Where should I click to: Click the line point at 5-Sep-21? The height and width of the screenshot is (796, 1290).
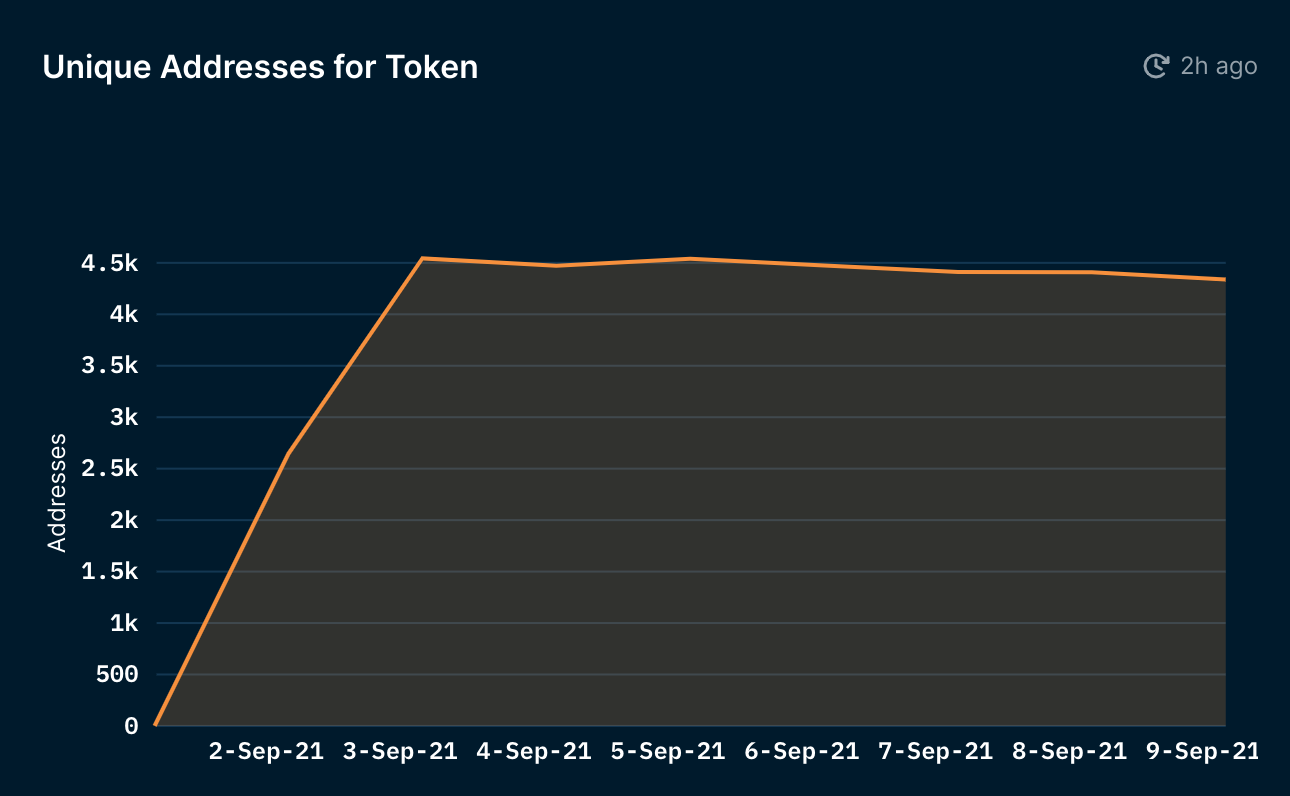pyautogui.click(x=690, y=259)
